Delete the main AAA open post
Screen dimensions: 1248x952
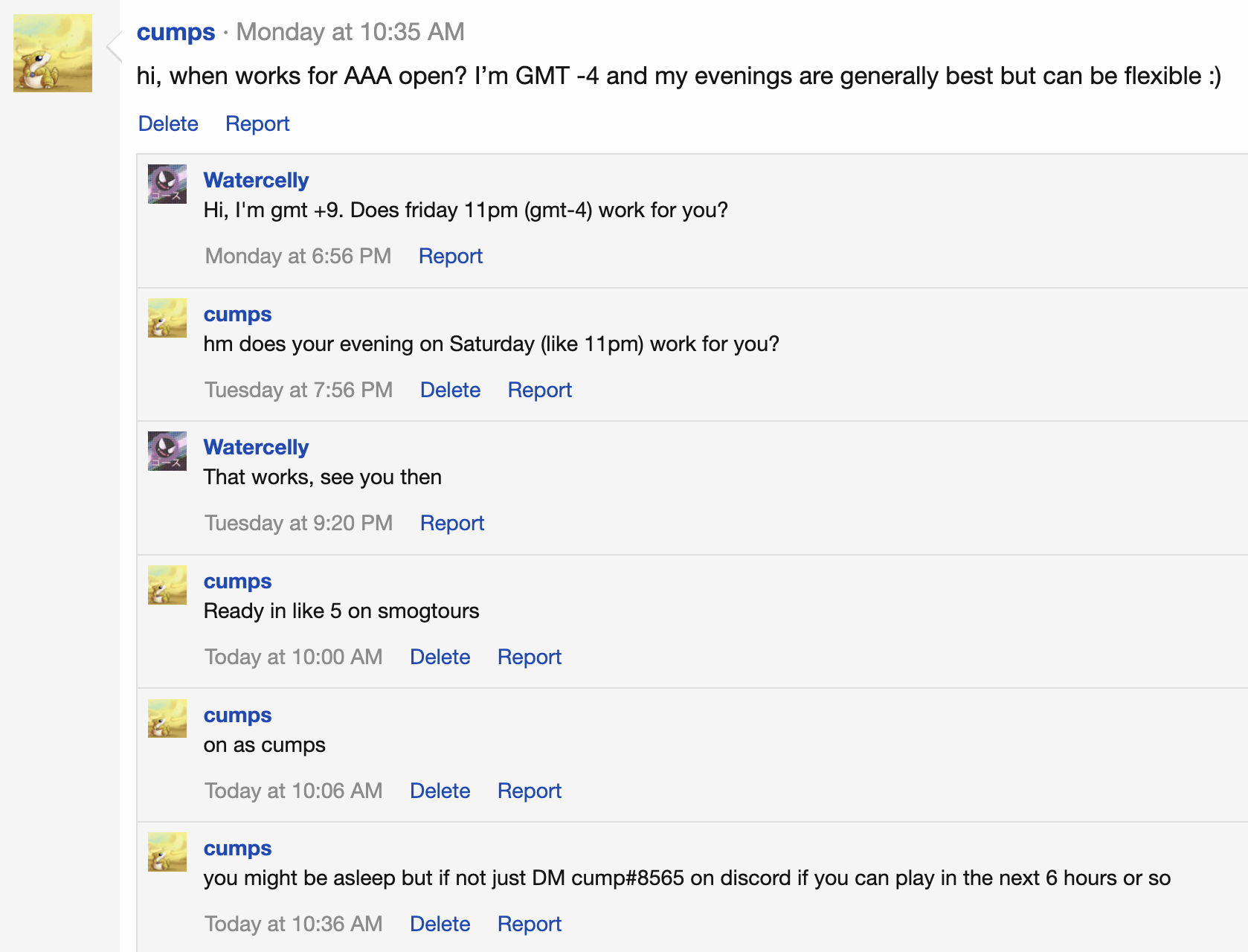[x=168, y=123]
